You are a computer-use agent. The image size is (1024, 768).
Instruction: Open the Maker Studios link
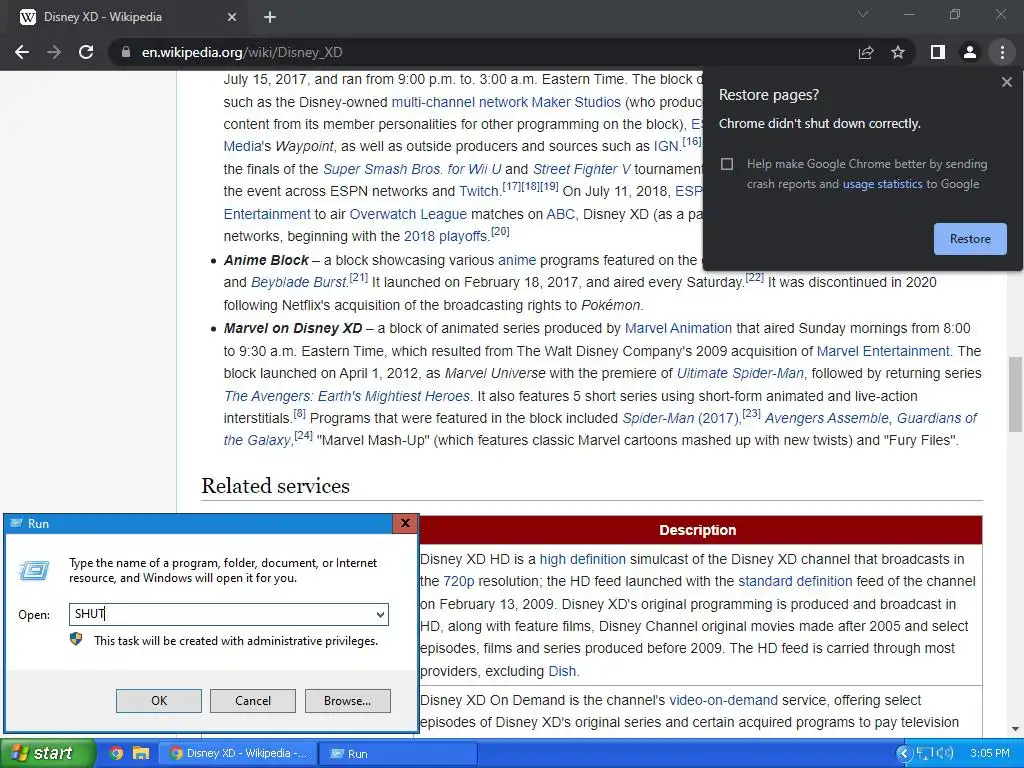(x=575, y=103)
